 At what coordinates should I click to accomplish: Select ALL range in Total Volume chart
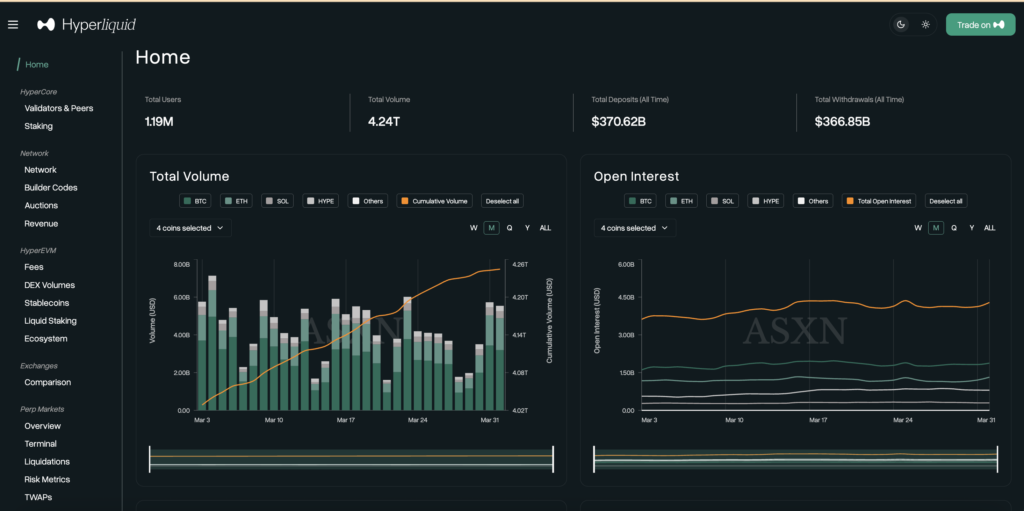pyautogui.click(x=545, y=228)
